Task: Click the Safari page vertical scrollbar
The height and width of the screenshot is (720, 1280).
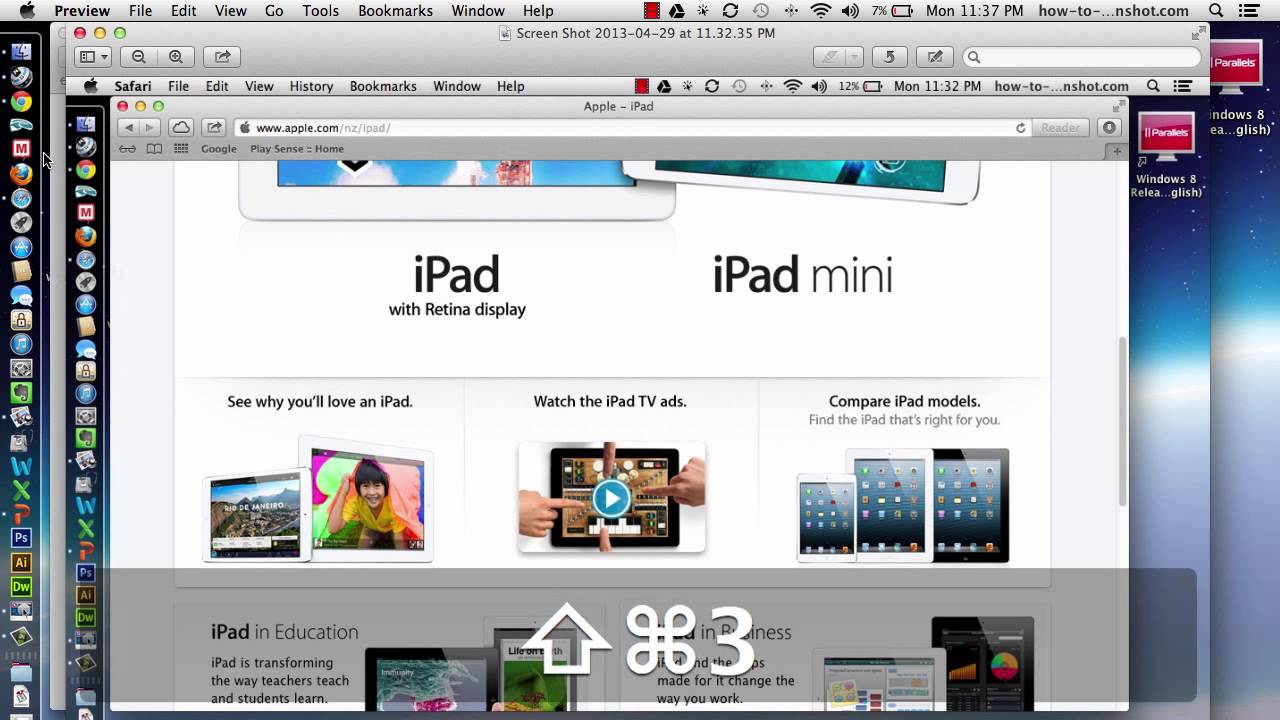Action: click(x=1122, y=420)
